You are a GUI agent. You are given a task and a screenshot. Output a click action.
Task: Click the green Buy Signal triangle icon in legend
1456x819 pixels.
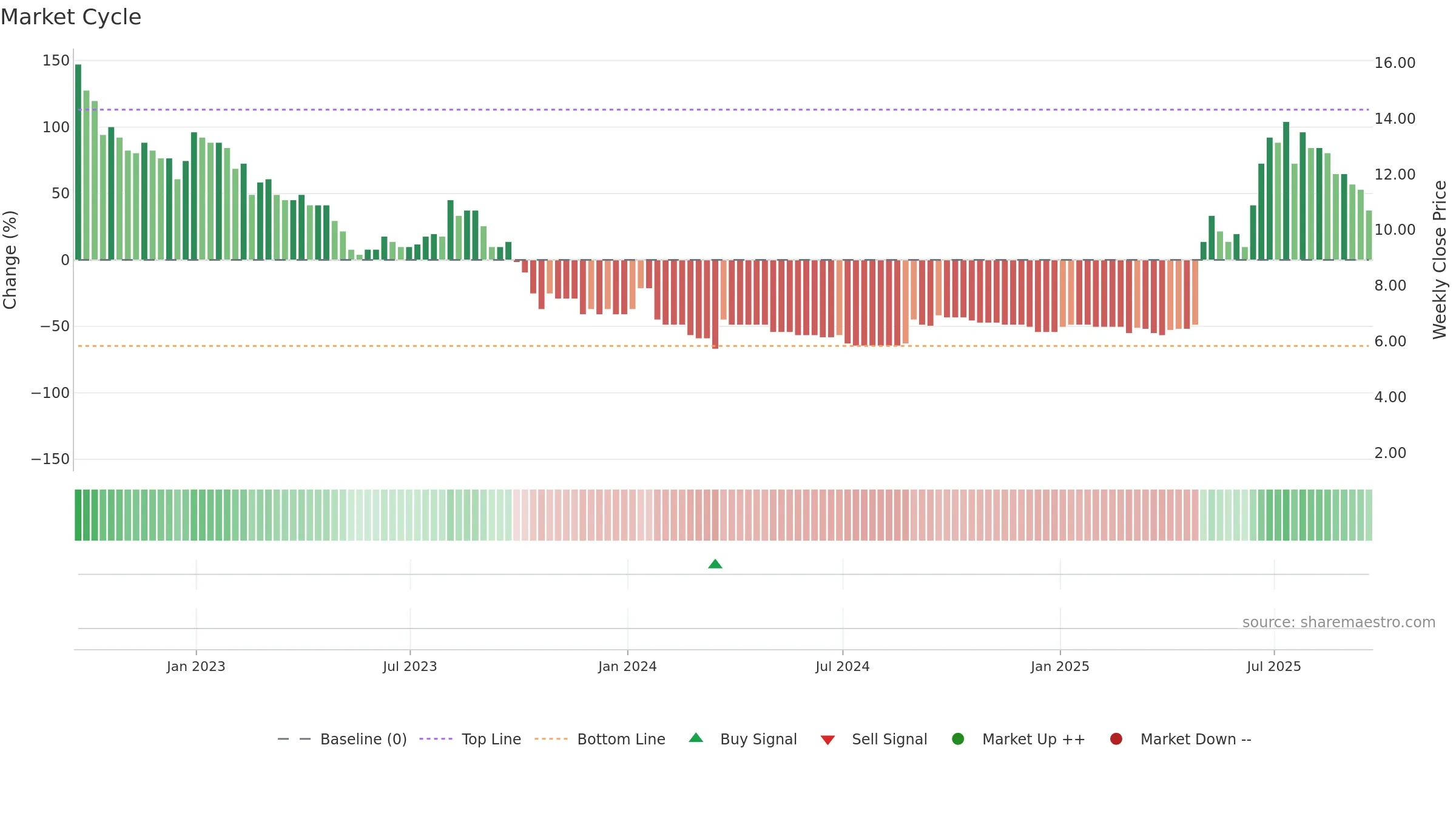(x=696, y=738)
